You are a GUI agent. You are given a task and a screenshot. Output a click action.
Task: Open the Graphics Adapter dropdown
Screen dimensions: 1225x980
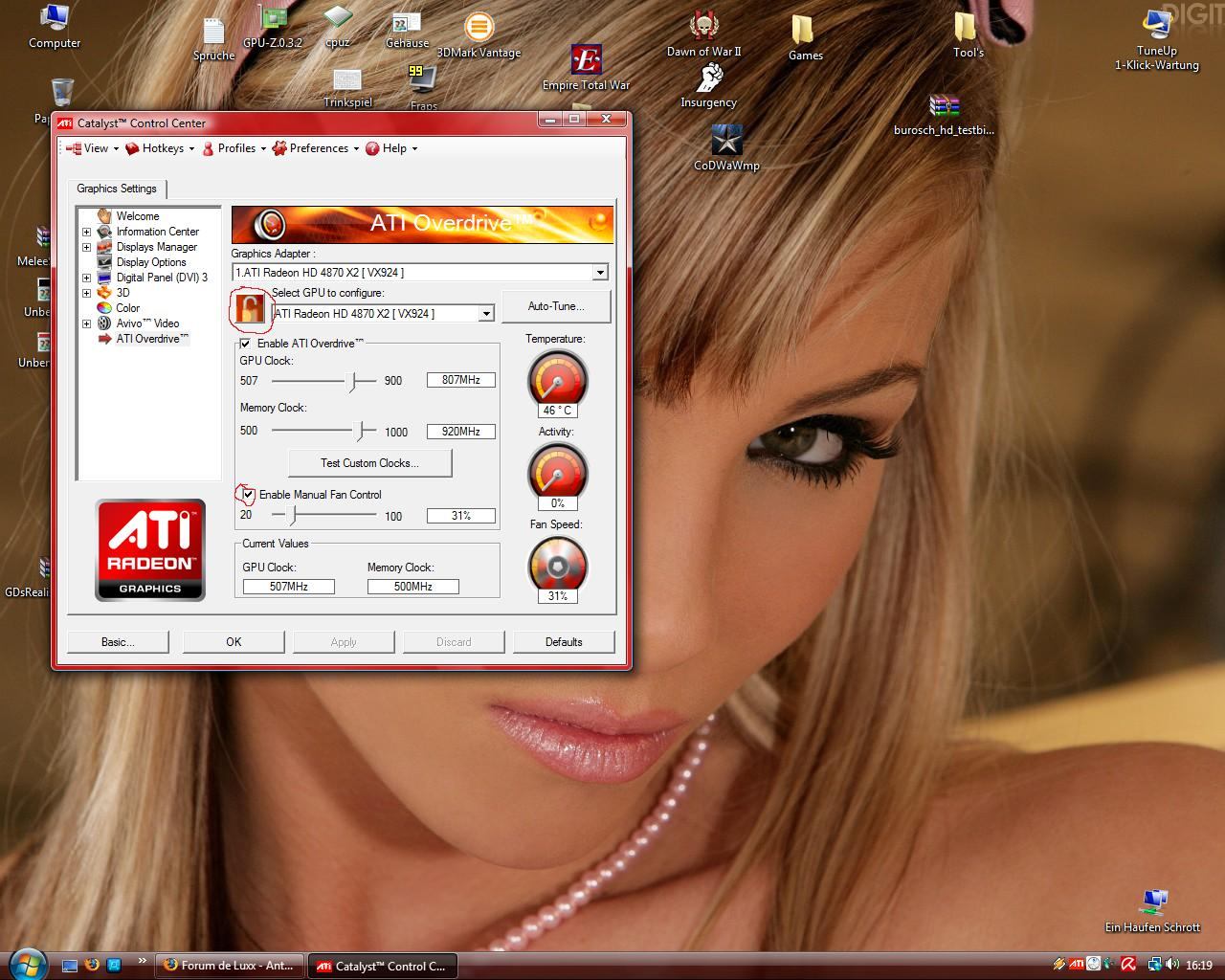coord(599,273)
